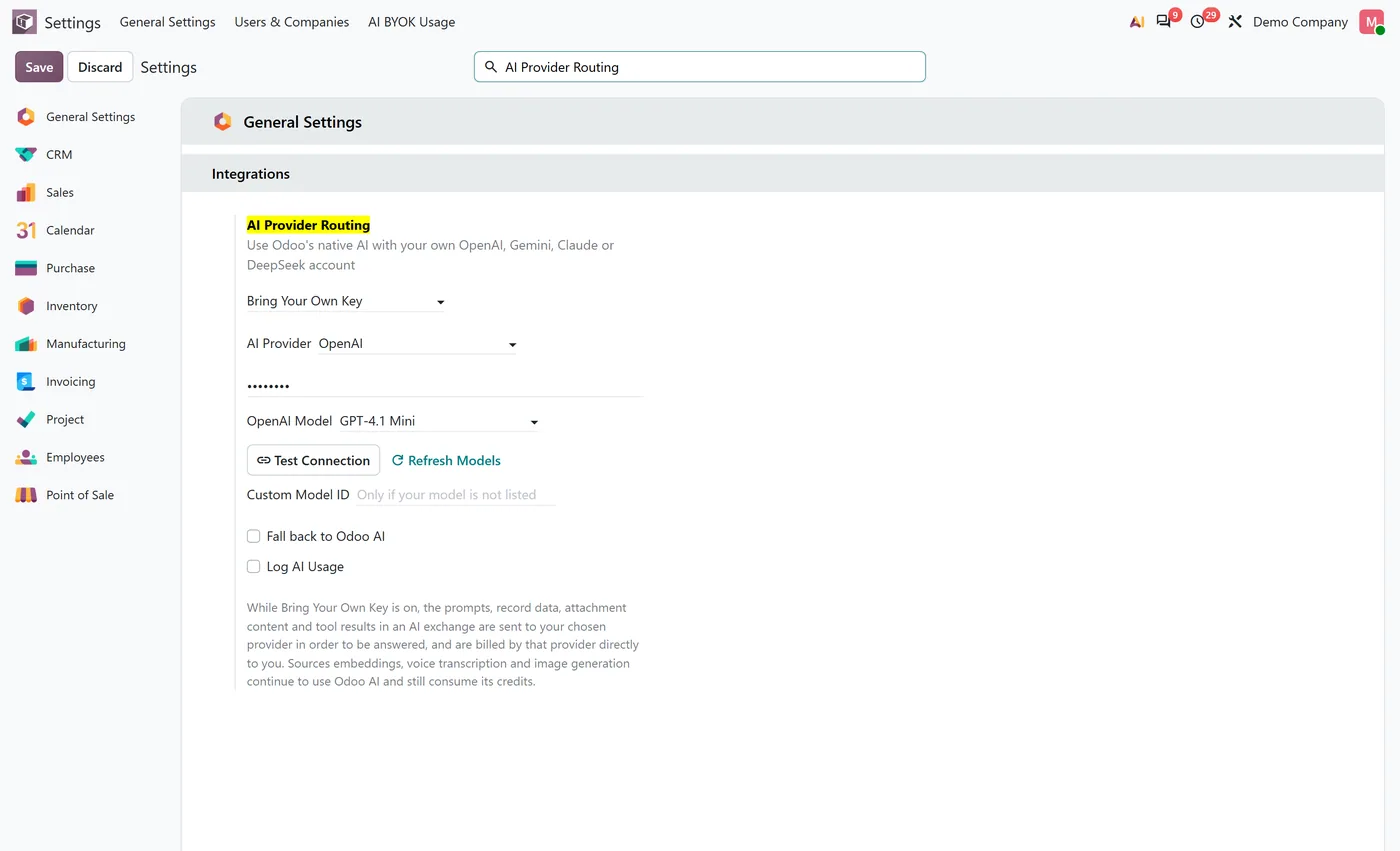Select the Manufacturing sidebar icon
Image resolution: width=1400 pixels, height=851 pixels.
click(26, 344)
